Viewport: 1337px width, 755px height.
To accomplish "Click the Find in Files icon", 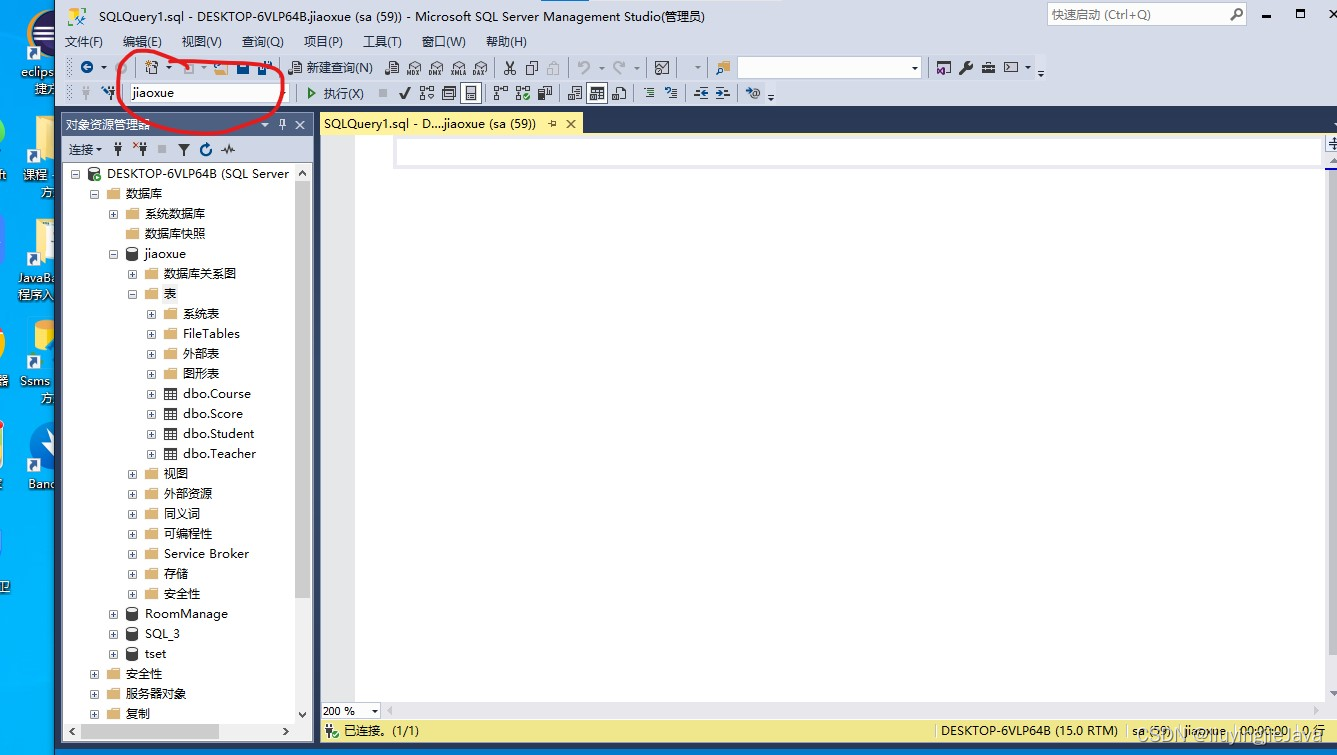I will point(723,68).
